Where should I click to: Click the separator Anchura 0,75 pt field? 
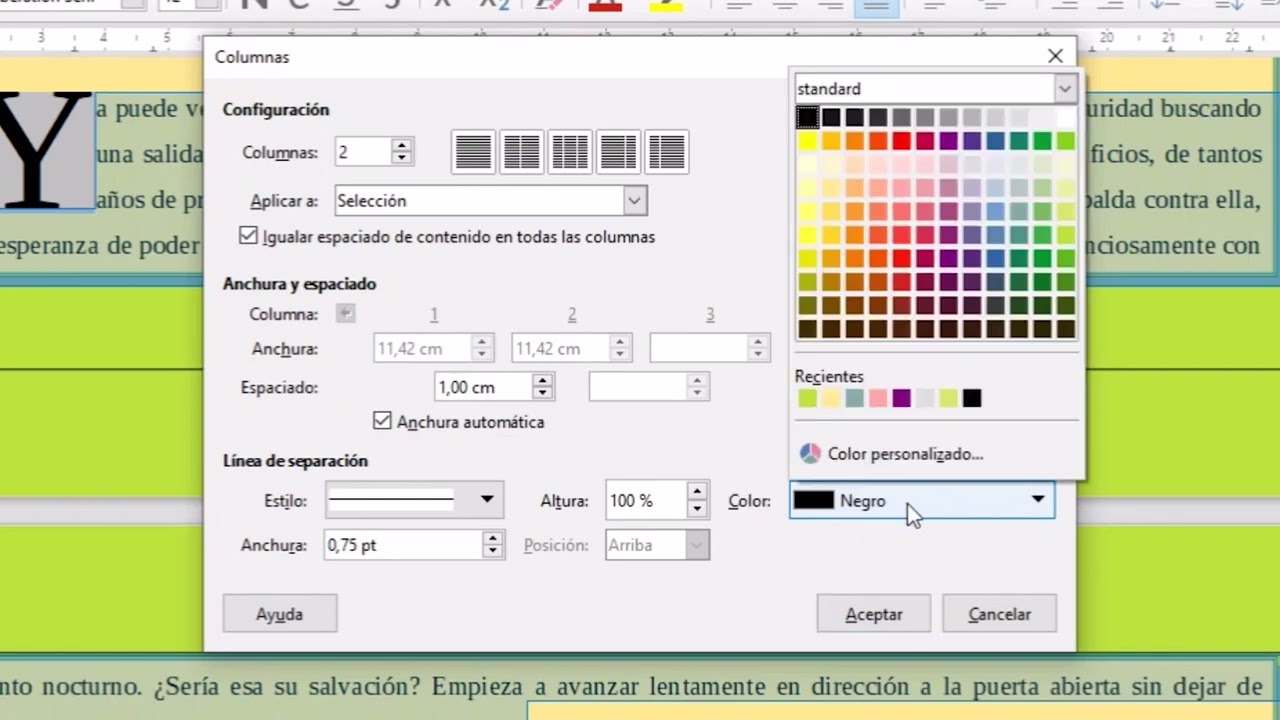click(403, 545)
